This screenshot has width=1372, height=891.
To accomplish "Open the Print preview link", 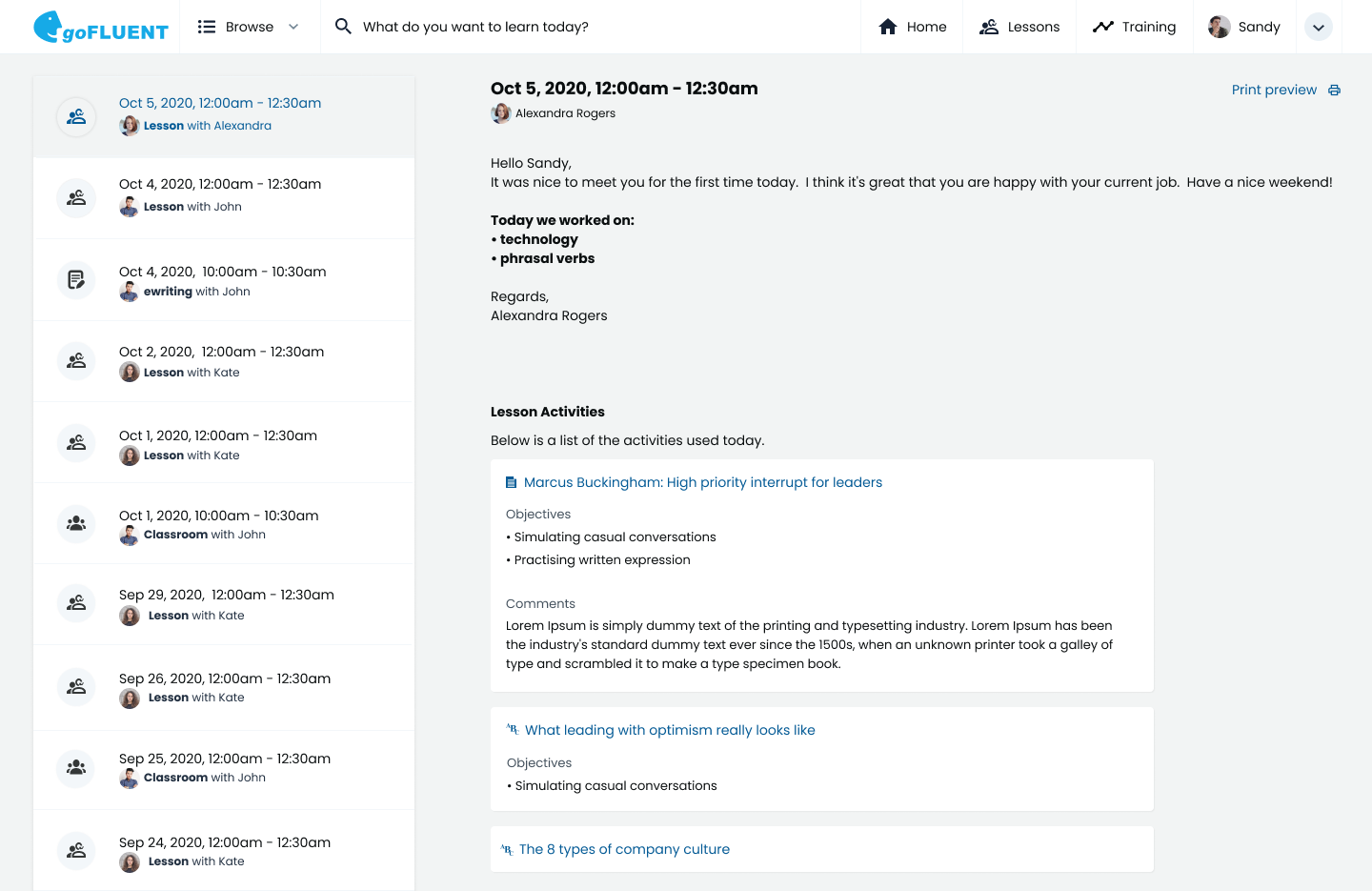I will [1274, 89].
